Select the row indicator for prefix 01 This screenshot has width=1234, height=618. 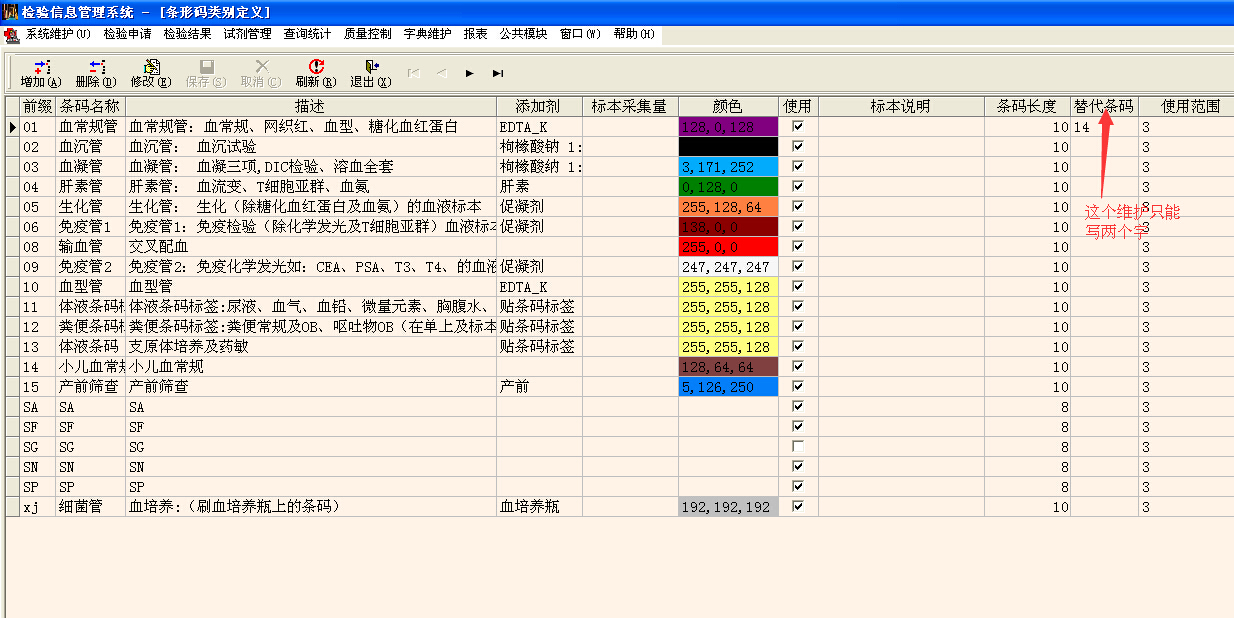(13, 127)
